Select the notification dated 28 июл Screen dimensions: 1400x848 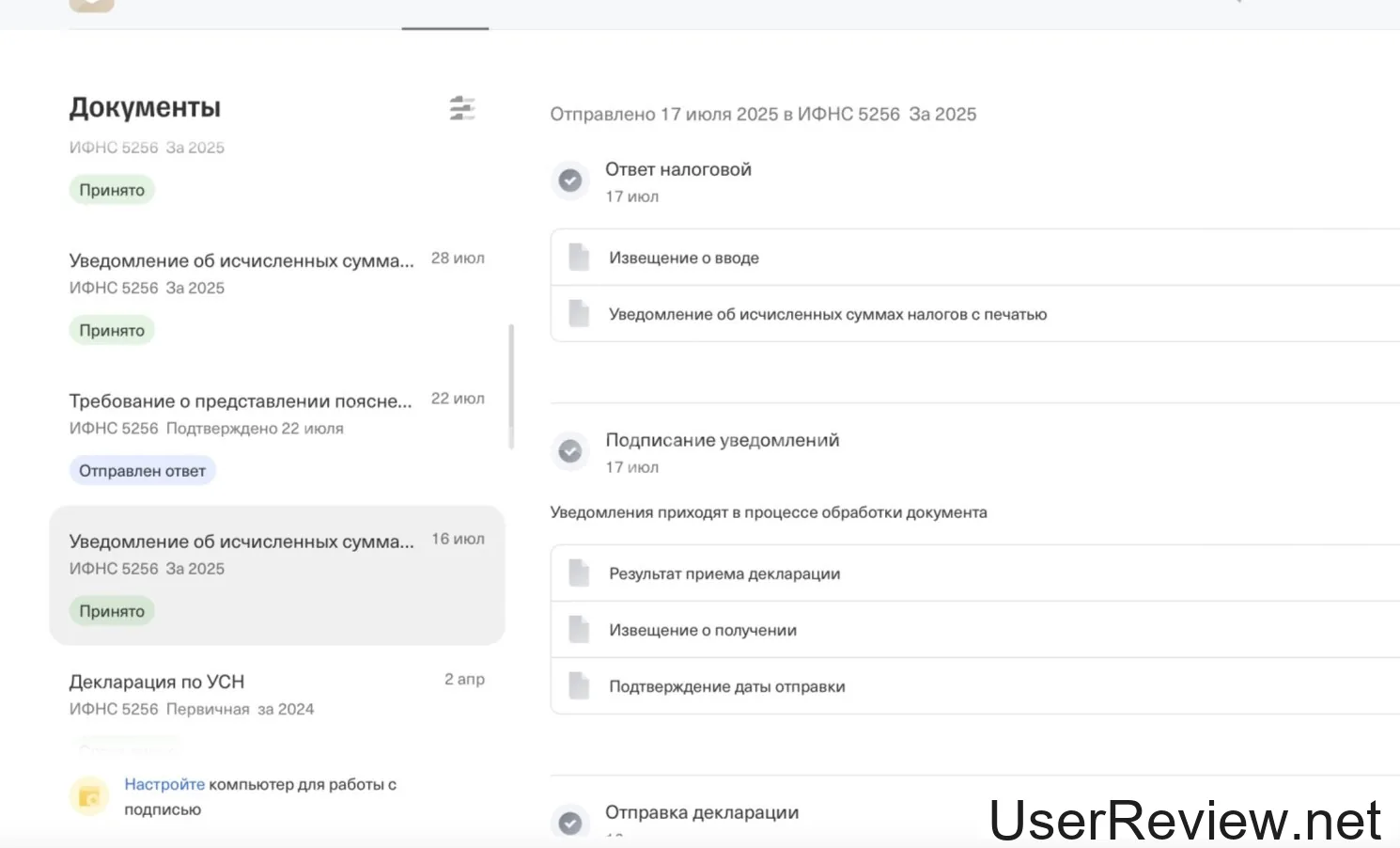pyautogui.click(x=241, y=261)
